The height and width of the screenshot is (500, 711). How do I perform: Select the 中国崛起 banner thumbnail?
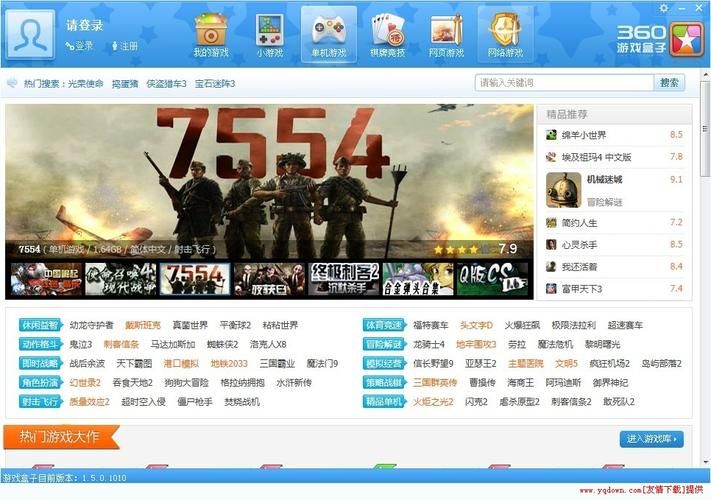tap(46, 279)
